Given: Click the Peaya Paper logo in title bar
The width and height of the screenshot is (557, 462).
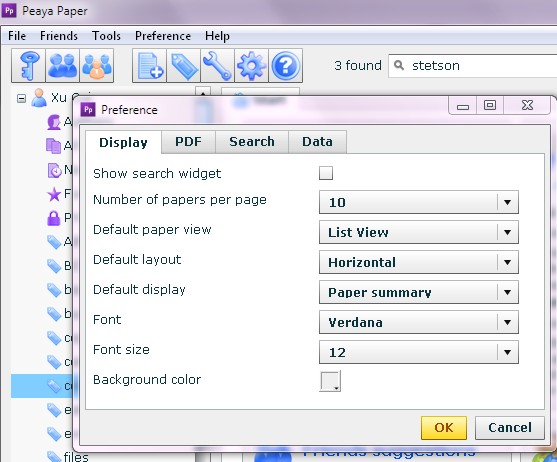Looking at the screenshot, I should 9,10.
